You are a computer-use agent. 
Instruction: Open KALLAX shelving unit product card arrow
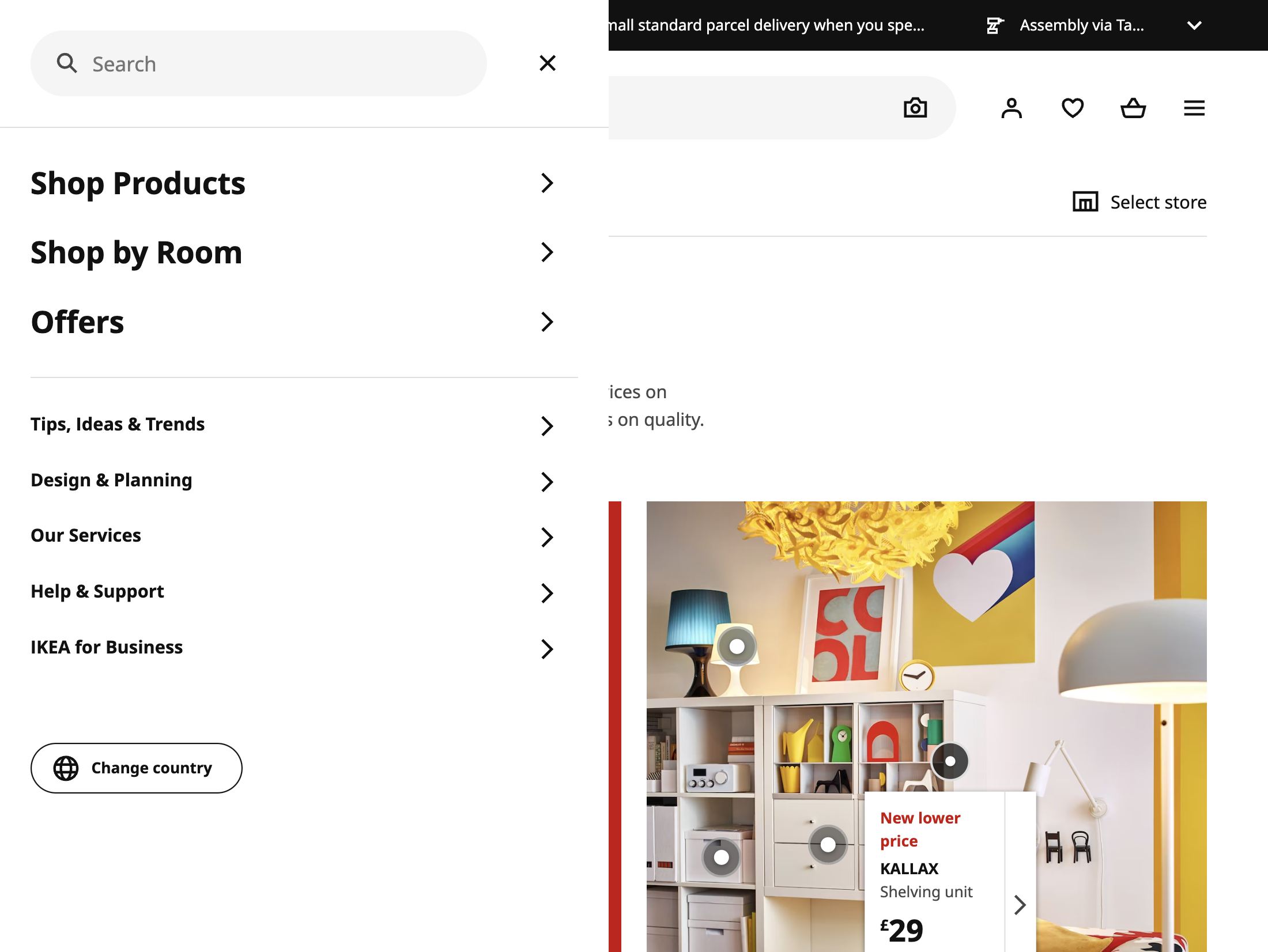click(x=1020, y=904)
